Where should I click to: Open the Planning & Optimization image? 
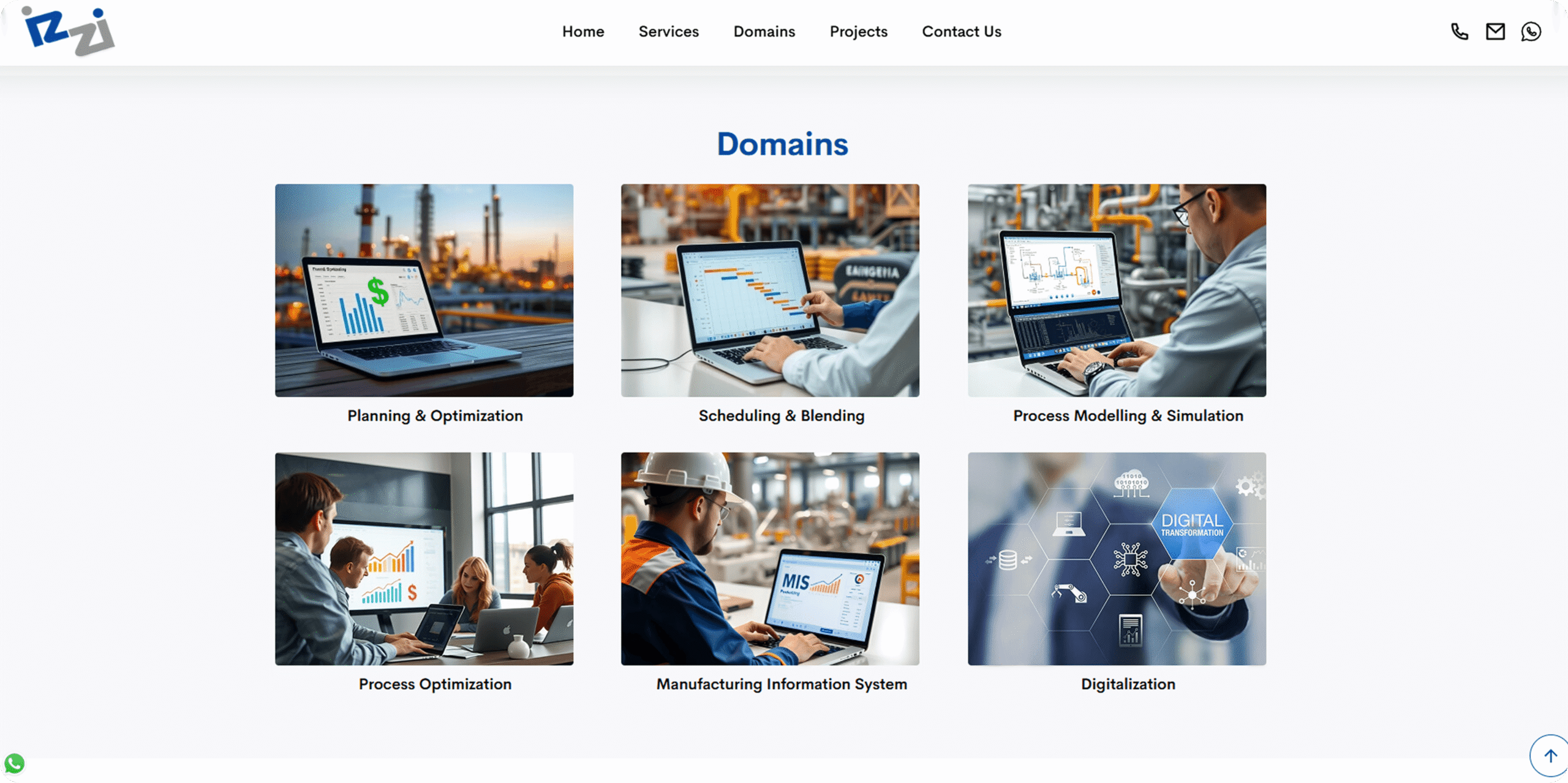[424, 290]
